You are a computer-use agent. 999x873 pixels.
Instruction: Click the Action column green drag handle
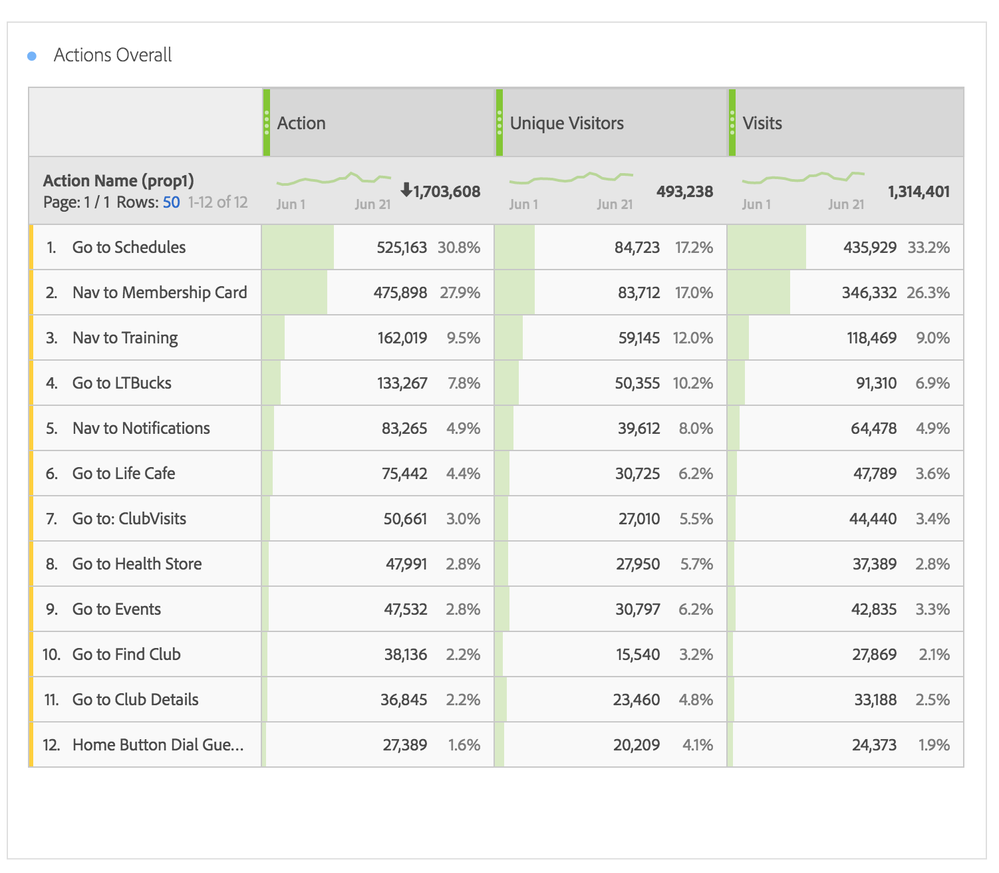(x=267, y=123)
